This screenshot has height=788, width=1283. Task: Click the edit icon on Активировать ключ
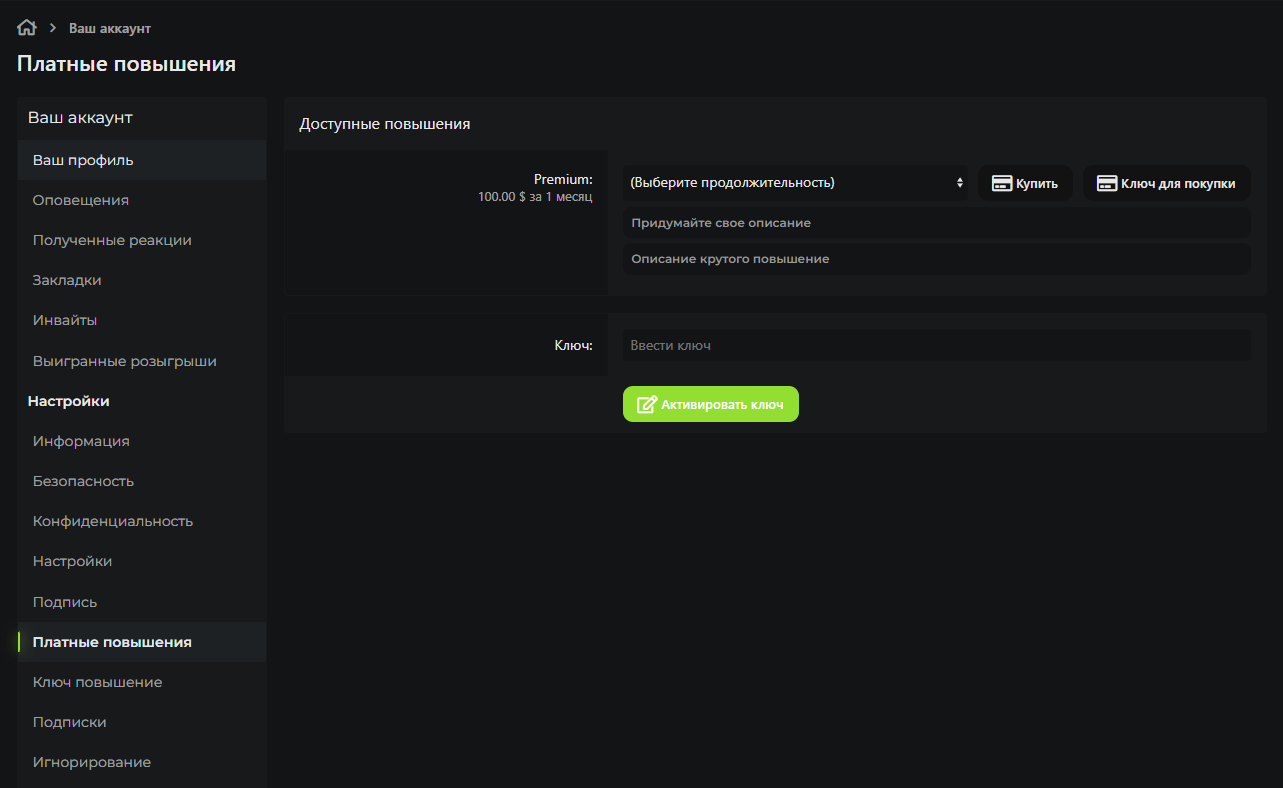tap(647, 405)
